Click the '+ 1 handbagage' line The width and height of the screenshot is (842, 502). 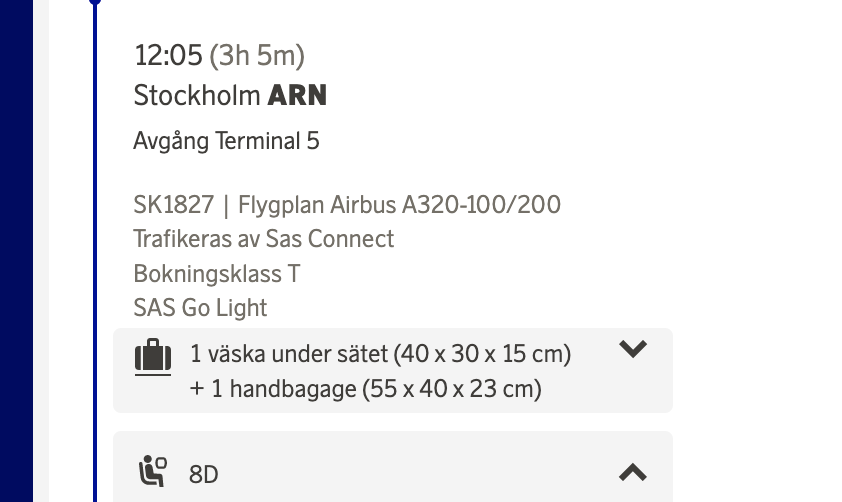[x=365, y=388]
